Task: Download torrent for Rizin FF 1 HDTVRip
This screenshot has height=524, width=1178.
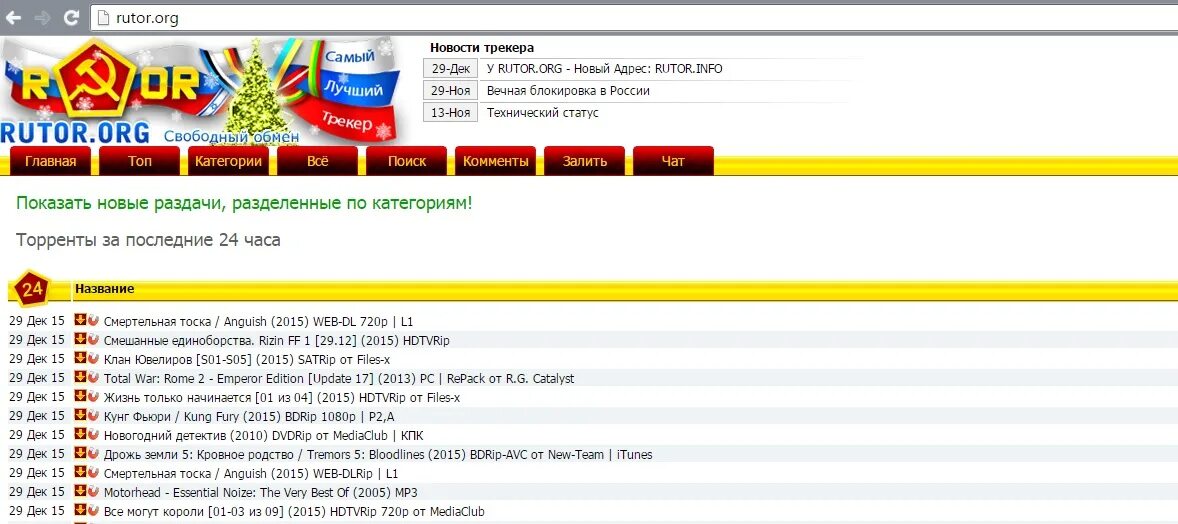Action: click(x=80, y=339)
